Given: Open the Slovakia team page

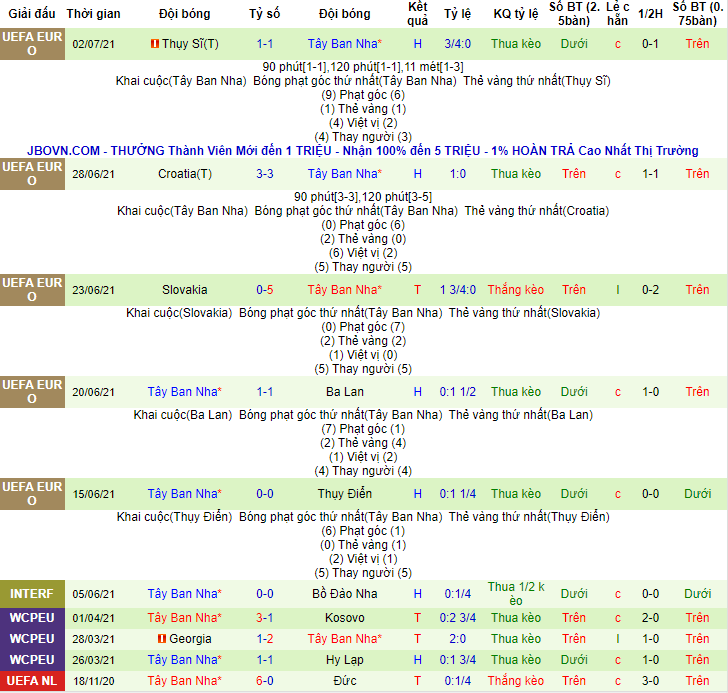Looking at the screenshot, I should click(x=185, y=290).
